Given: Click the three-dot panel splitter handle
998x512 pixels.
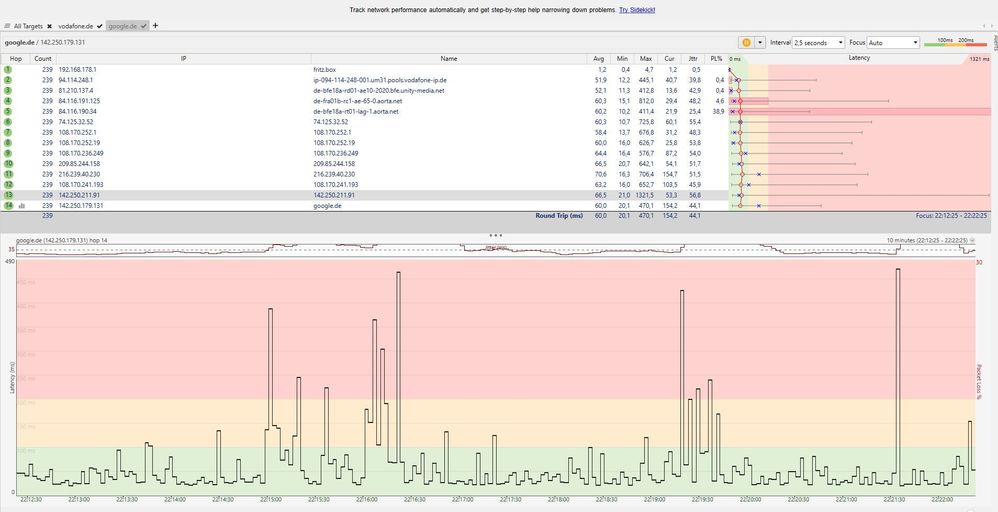Looking at the screenshot, I should click(x=496, y=235).
